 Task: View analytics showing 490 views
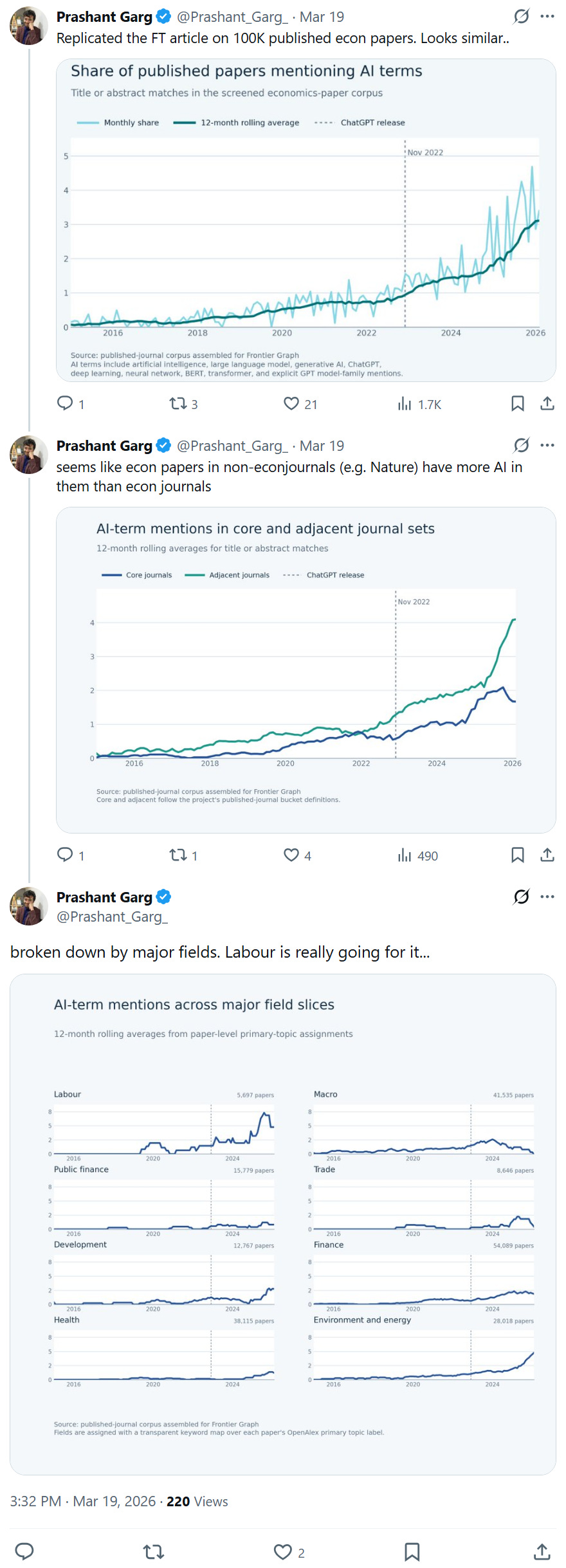405,855
